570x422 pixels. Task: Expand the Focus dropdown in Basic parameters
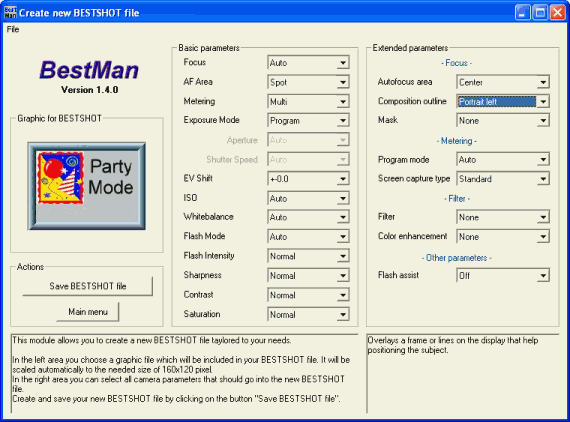(308, 63)
